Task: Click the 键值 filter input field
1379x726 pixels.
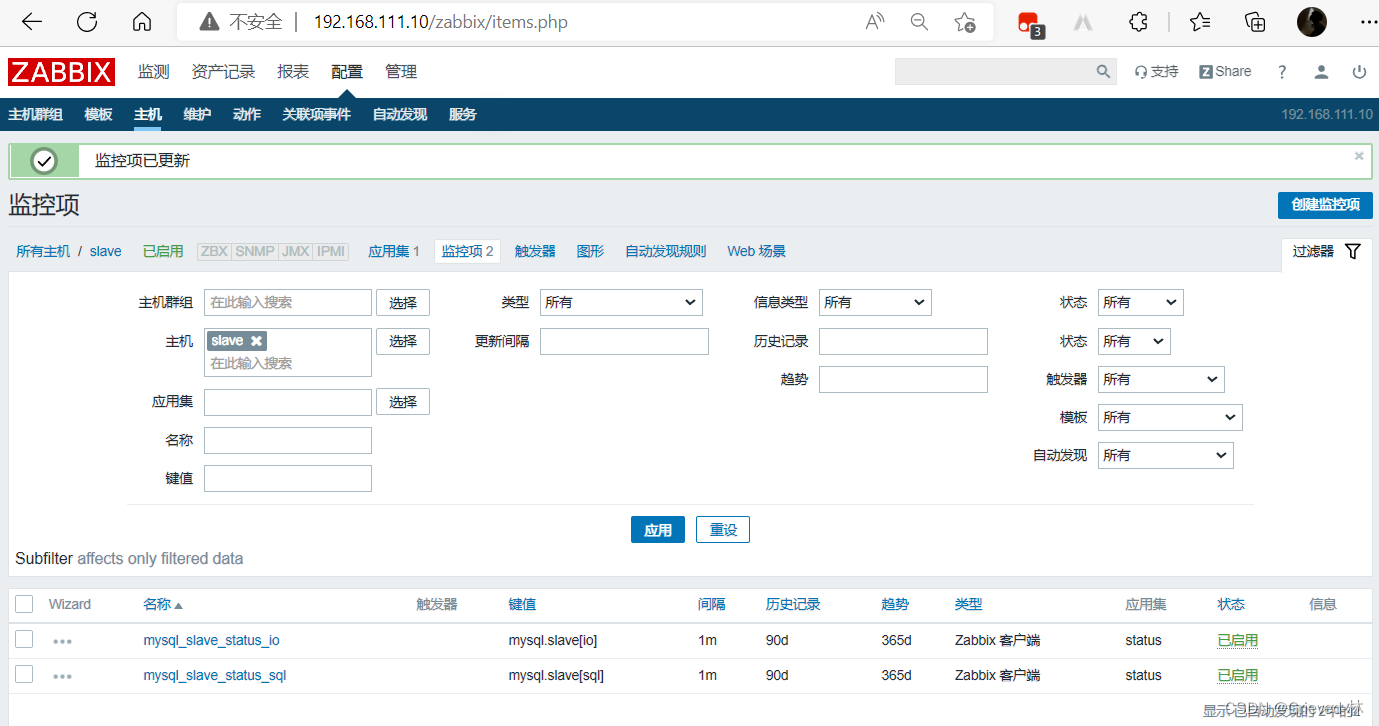Action: 288,478
